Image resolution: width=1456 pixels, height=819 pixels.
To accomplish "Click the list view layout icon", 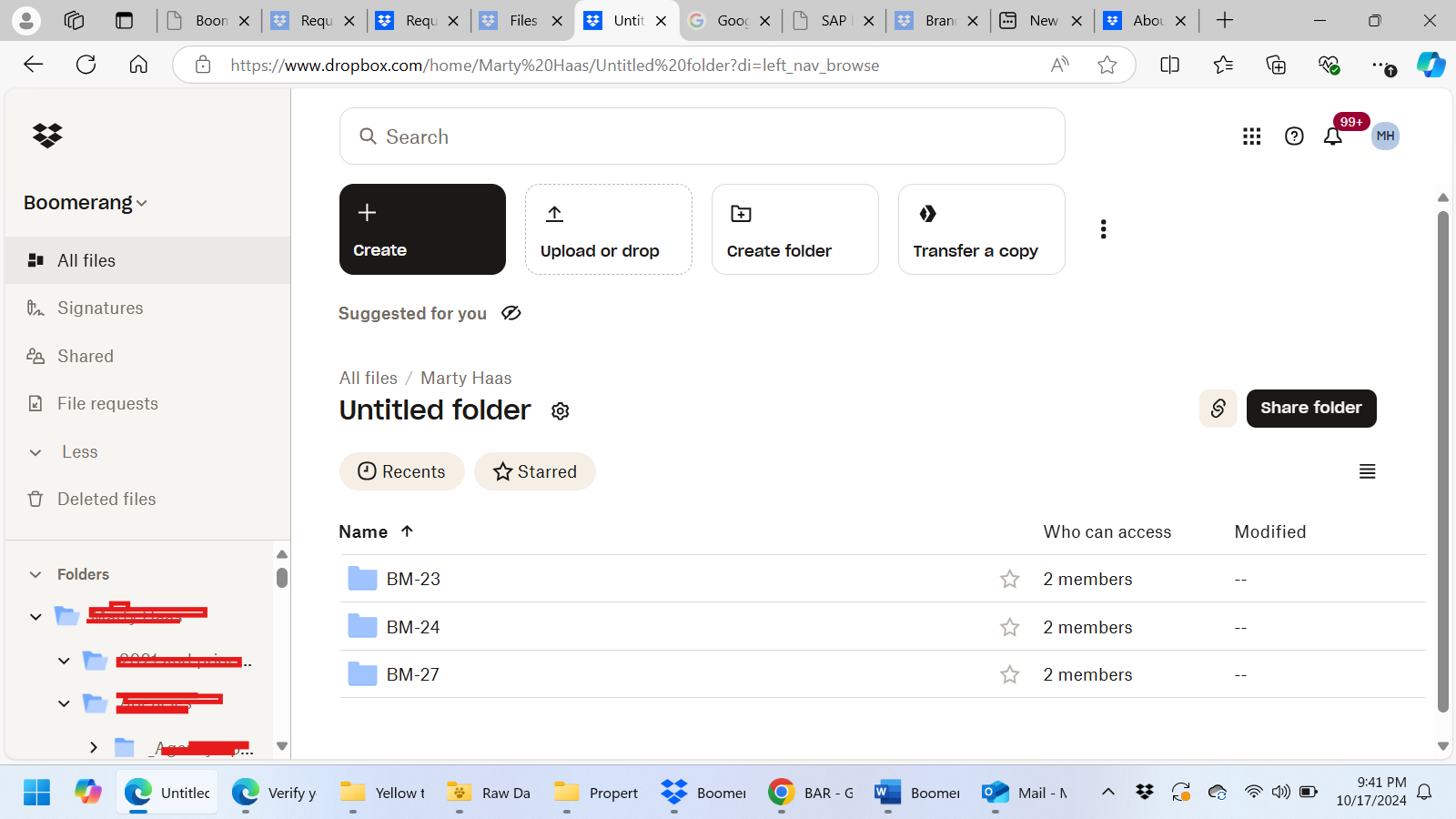I will click(x=1367, y=471).
